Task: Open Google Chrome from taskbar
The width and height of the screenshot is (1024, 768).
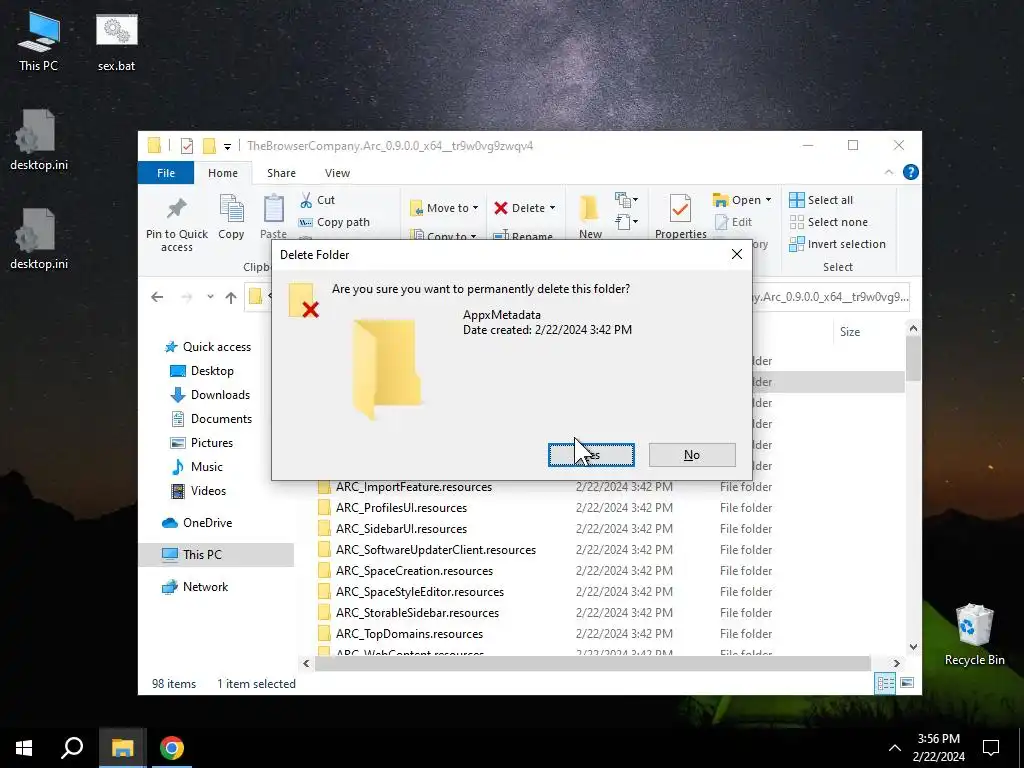Action: (x=172, y=748)
